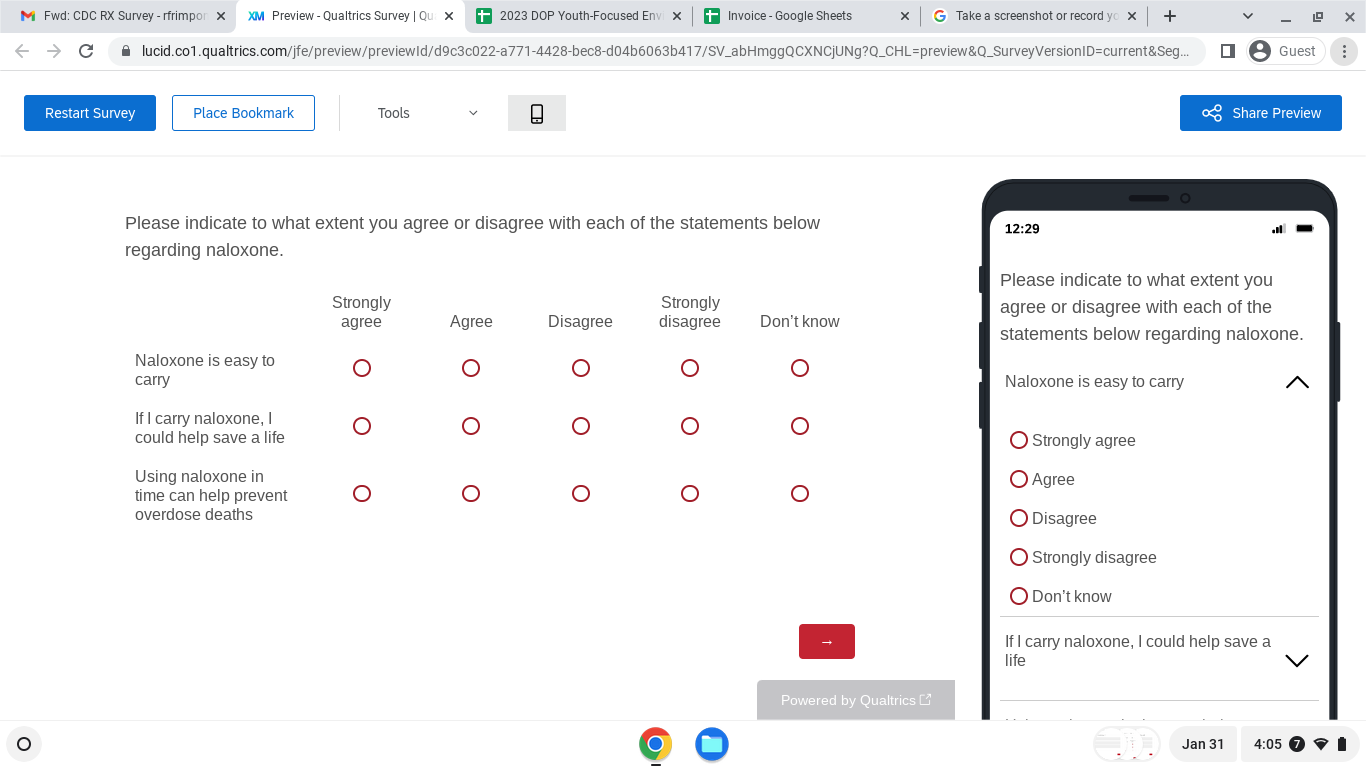Open the Chrome three-dot menu
1366x768 pixels.
click(1344, 51)
